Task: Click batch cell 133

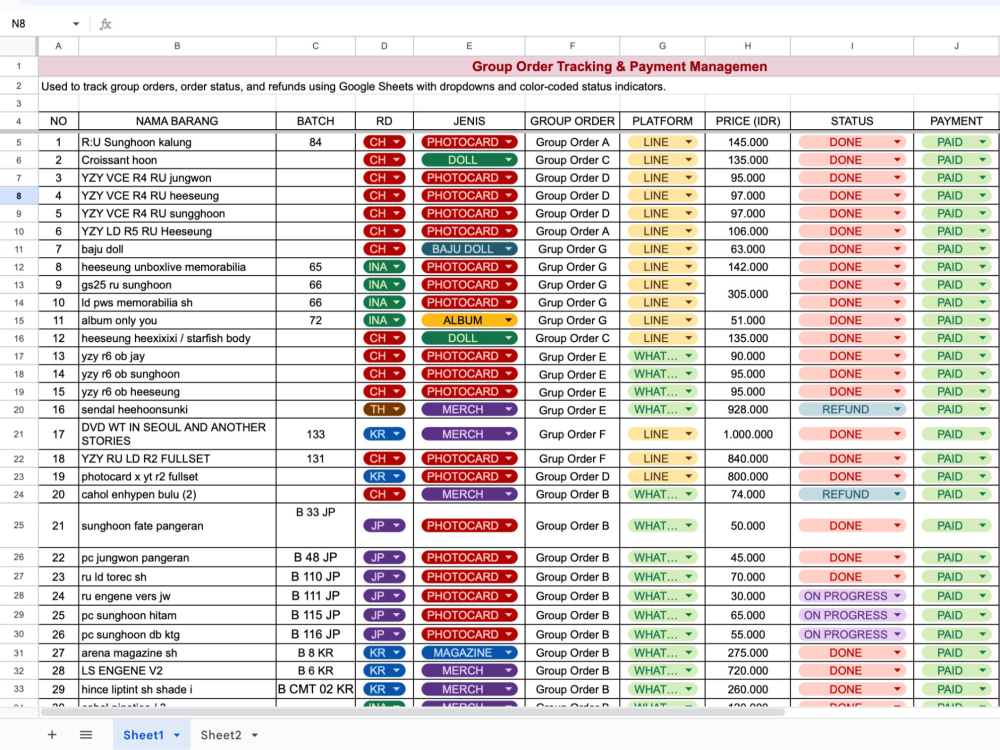Action: click(315, 434)
